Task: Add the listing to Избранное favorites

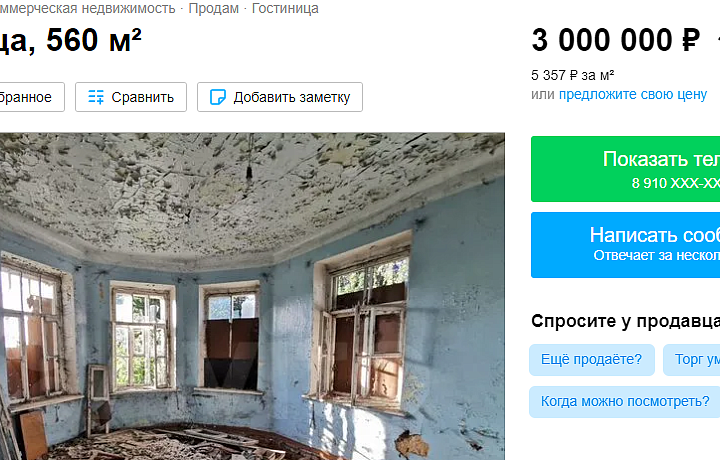Action: [30, 97]
